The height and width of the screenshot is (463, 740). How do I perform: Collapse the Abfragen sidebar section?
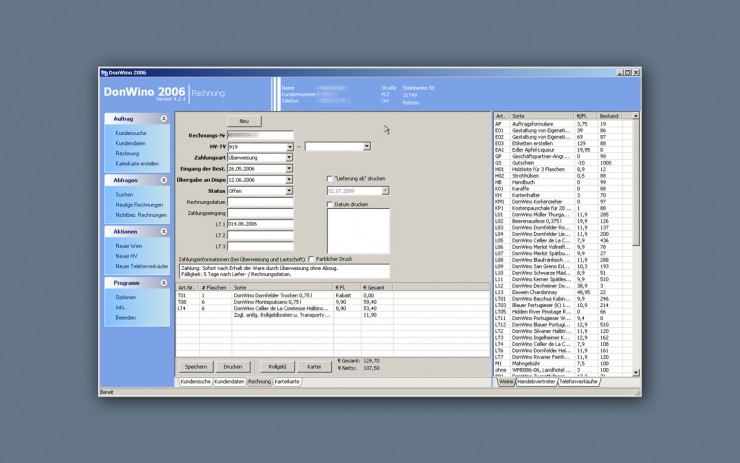pos(164,180)
